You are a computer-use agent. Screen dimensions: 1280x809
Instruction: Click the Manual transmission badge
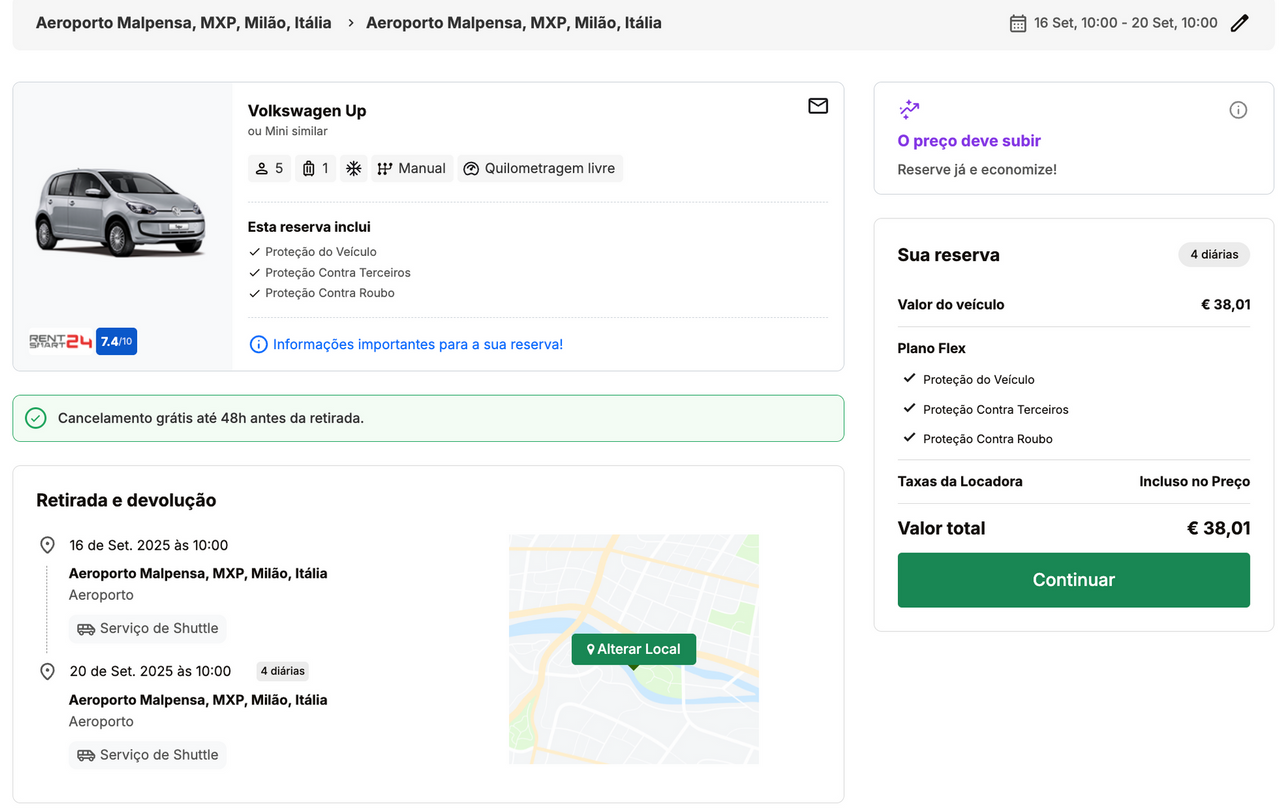click(x=411, y=168)
